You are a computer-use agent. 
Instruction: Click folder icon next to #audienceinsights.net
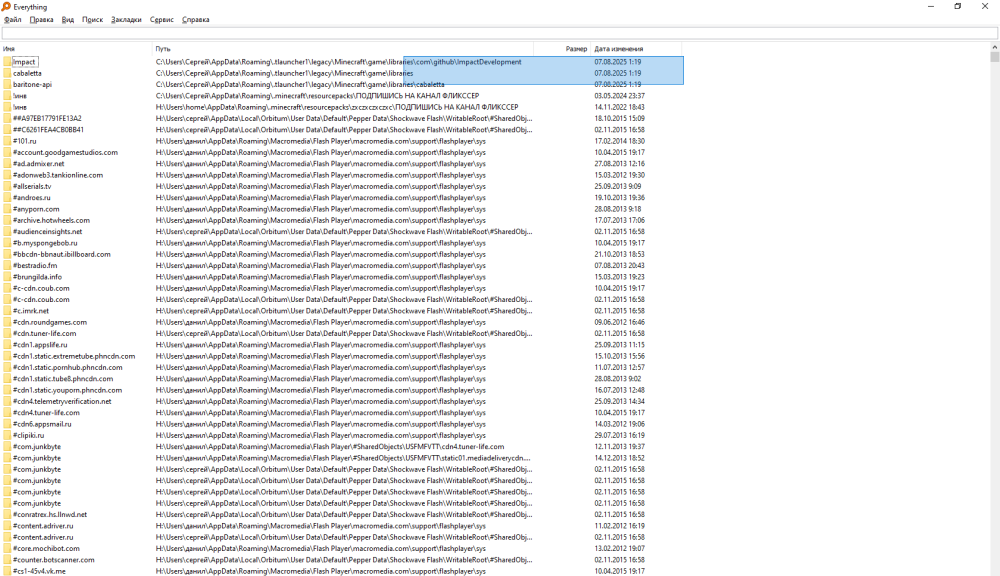pos(7,232)
